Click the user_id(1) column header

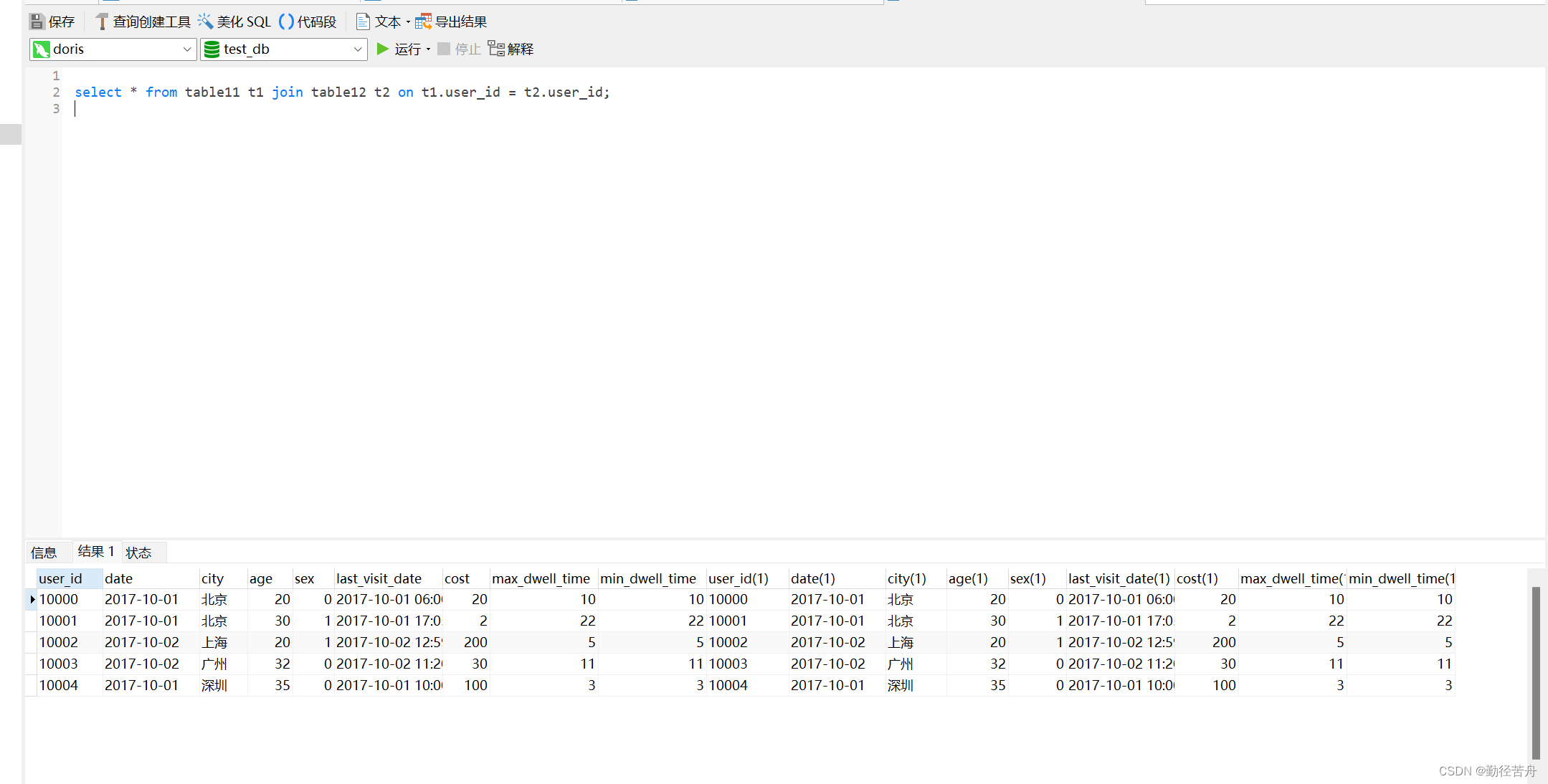(x=747, y=578)
